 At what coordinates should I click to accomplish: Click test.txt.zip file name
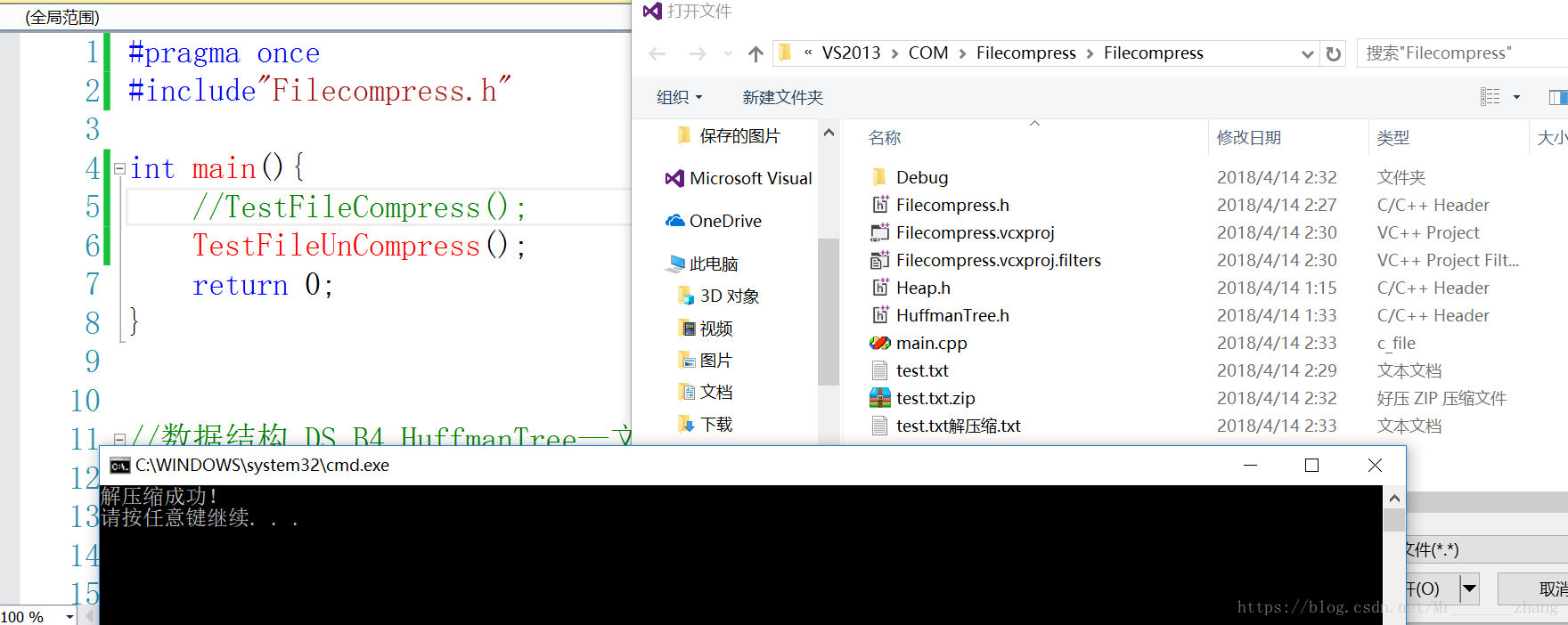(x=935, y=398)
